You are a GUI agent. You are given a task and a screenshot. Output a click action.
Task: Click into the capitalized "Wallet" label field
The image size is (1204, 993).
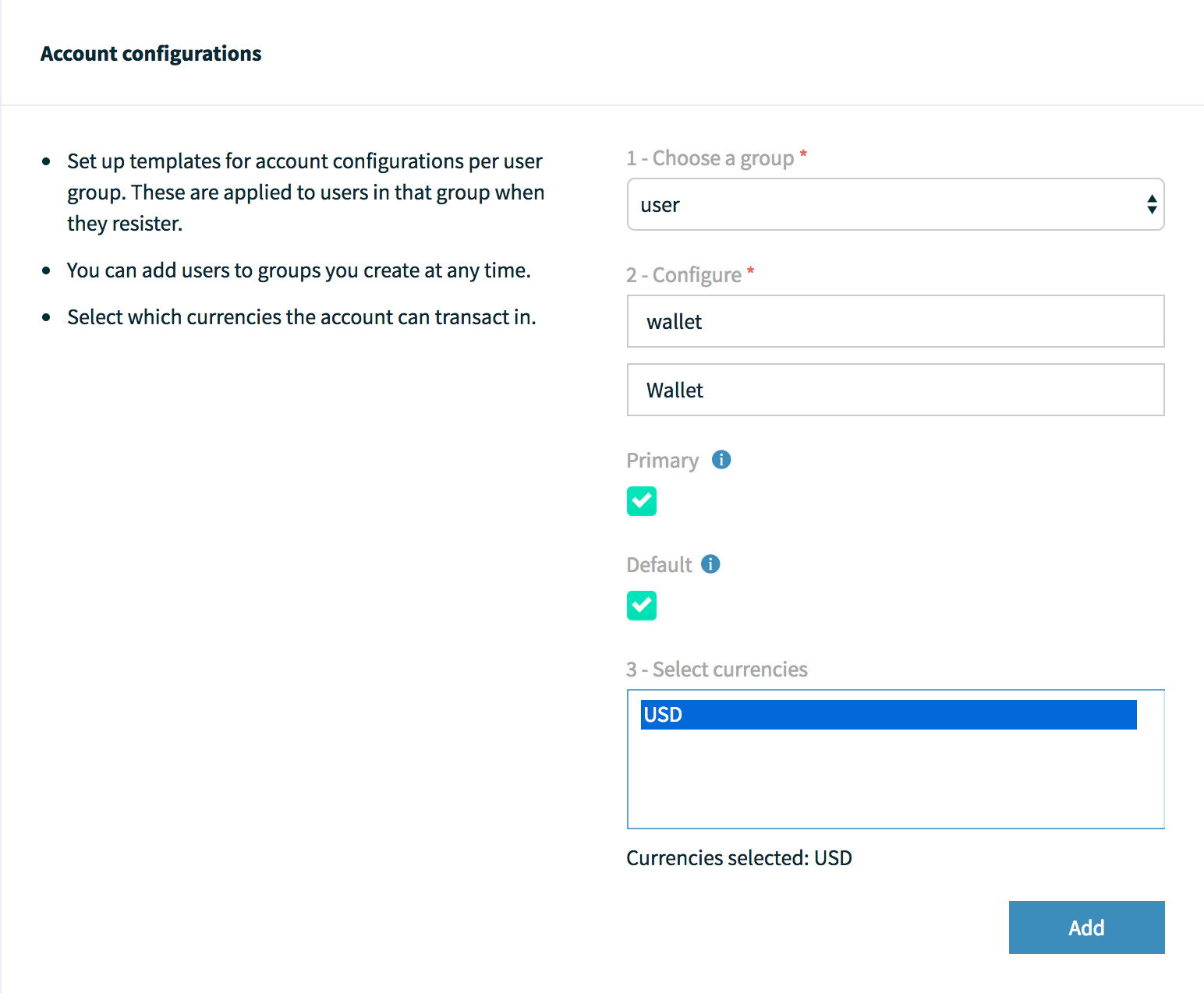tap(895, 390)
